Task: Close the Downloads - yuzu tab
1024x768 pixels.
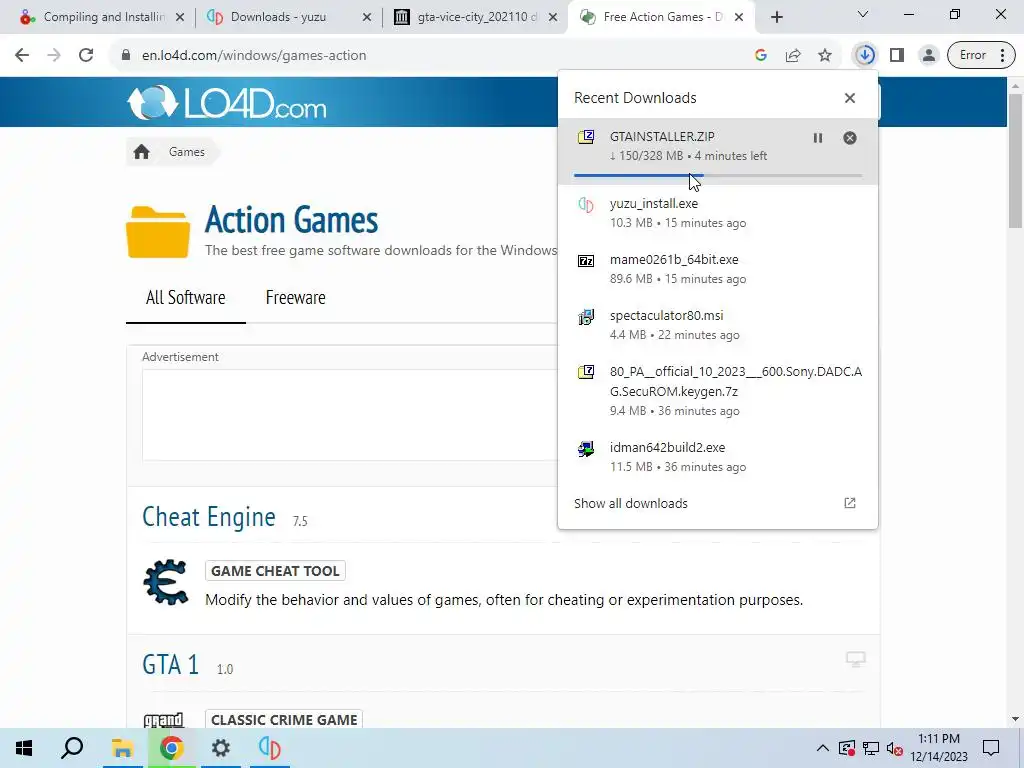Action: [x=367, y=18]
